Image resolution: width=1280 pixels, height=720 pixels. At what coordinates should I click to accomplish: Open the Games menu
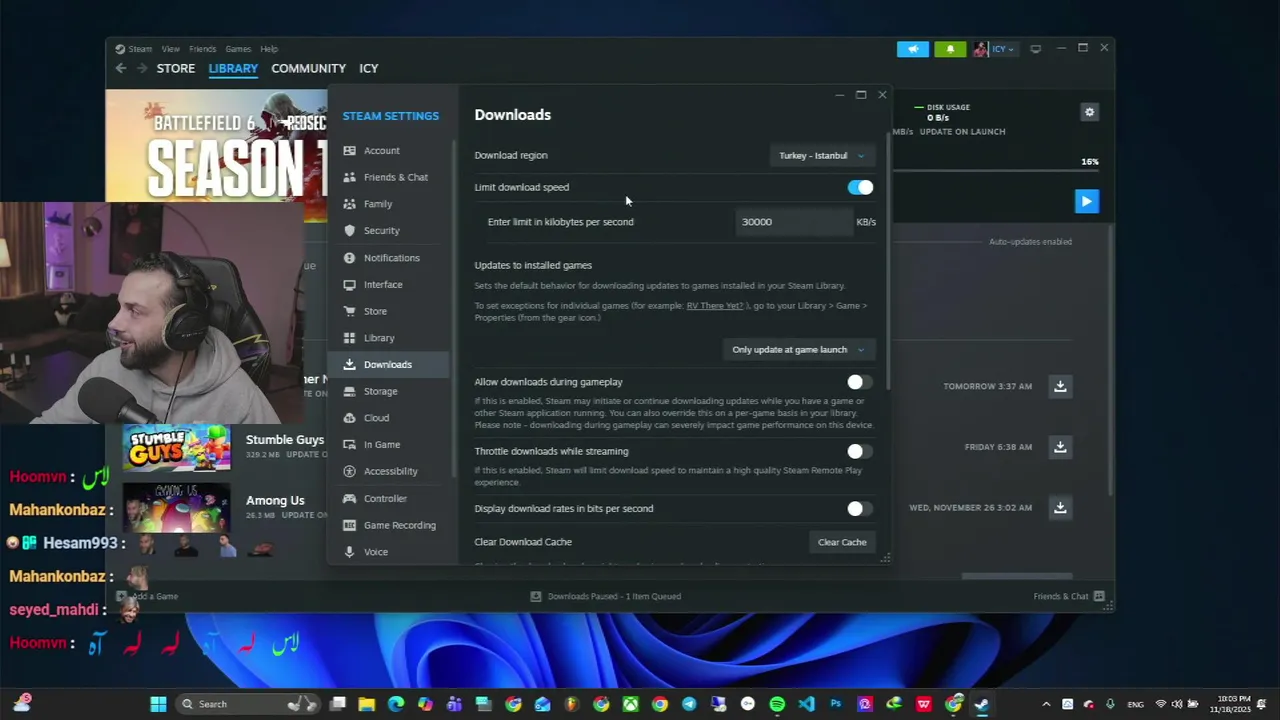238,49
